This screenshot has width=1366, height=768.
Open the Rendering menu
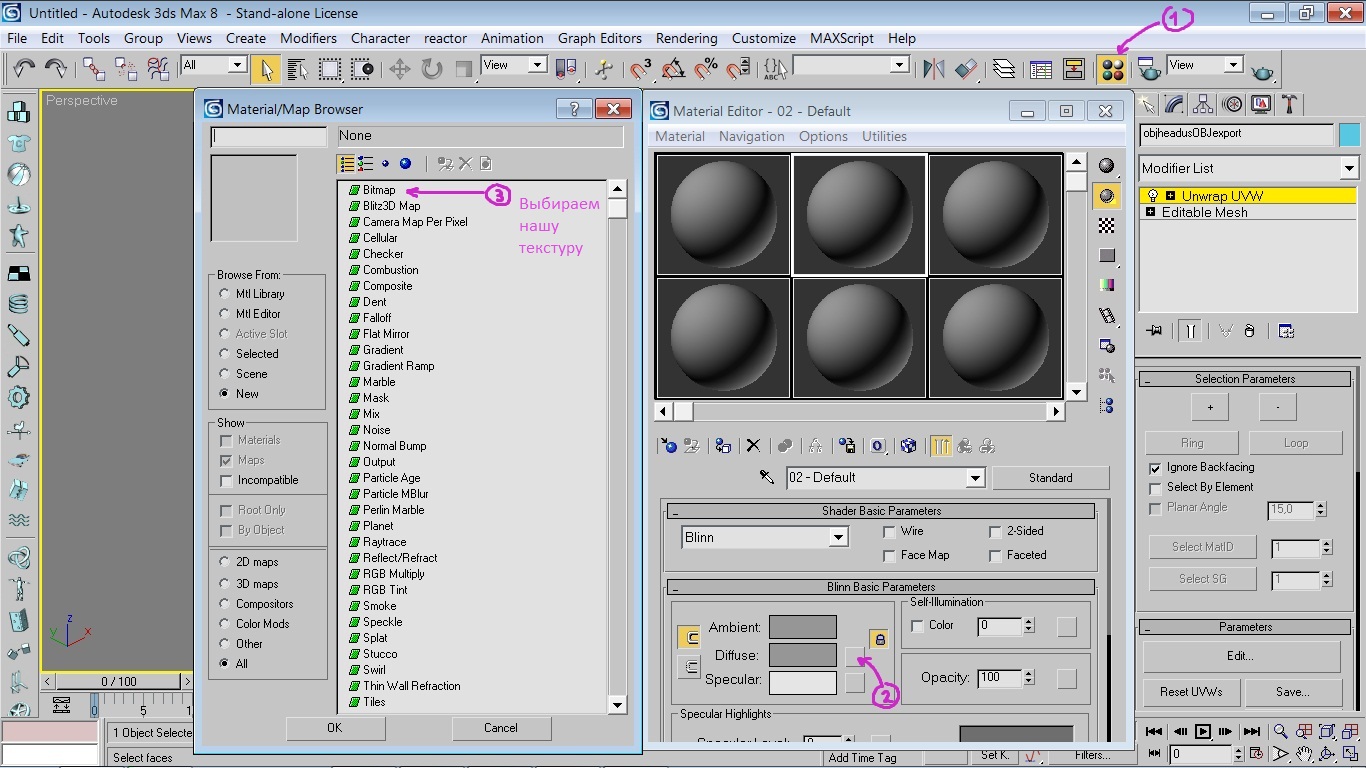[686, 38]
